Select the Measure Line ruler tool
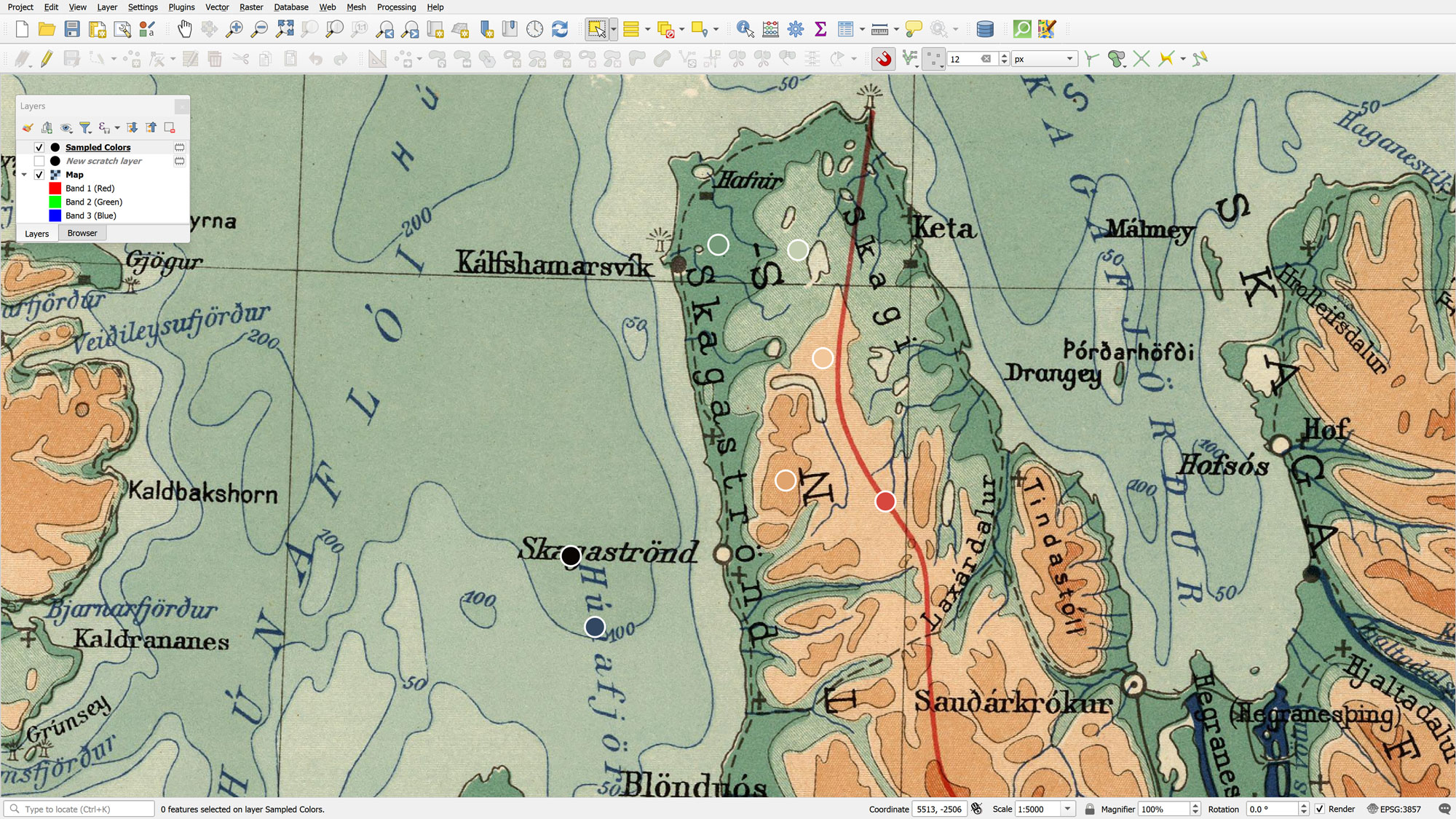This screenshot has height=819, width=1456. (x=879, y=29)
